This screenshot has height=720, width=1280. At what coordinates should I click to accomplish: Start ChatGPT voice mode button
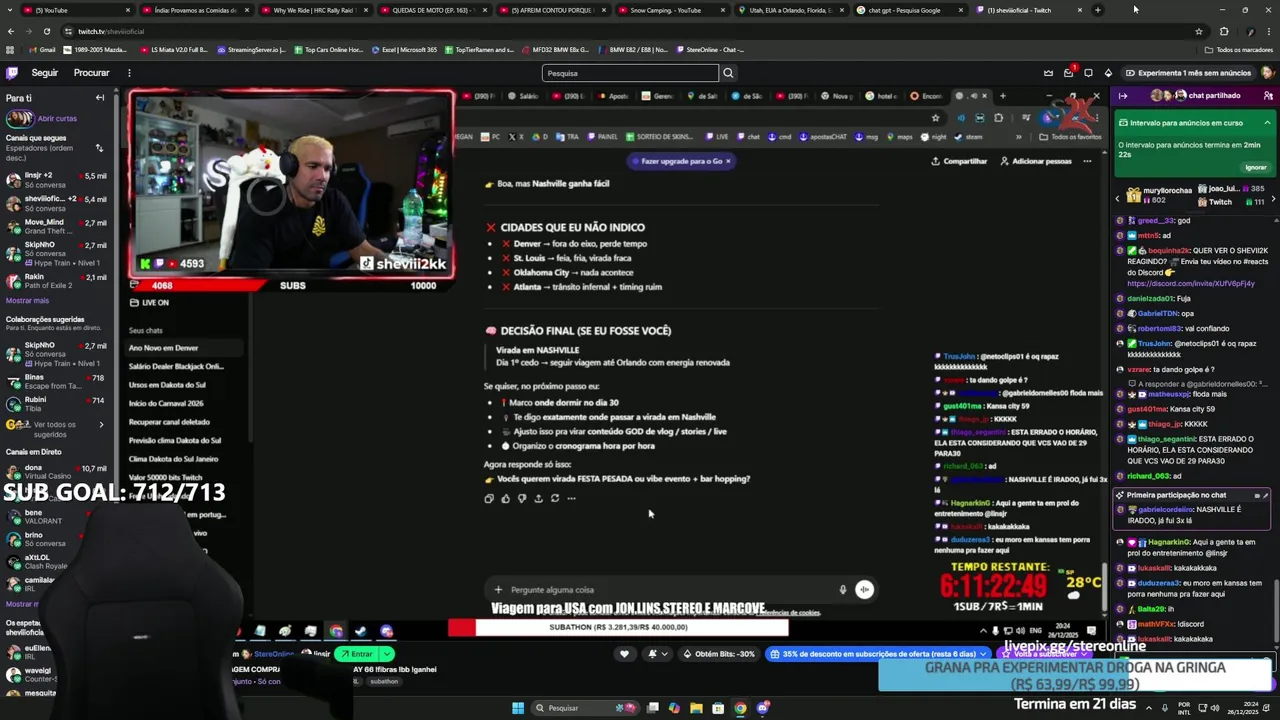[864, 590]
